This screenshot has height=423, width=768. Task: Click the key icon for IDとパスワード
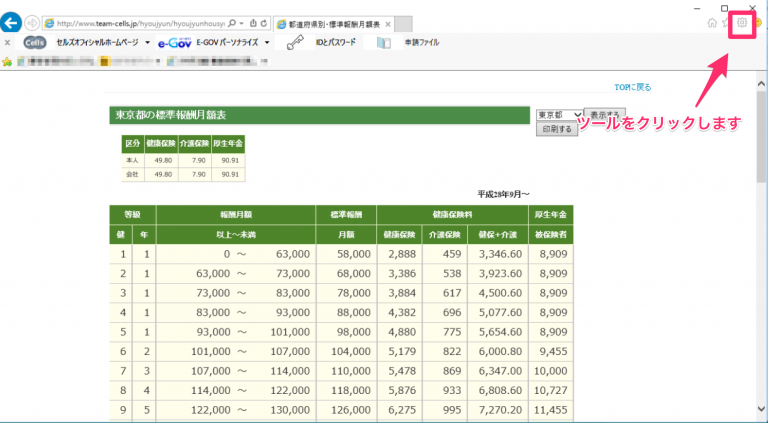[x=294, y=43]
